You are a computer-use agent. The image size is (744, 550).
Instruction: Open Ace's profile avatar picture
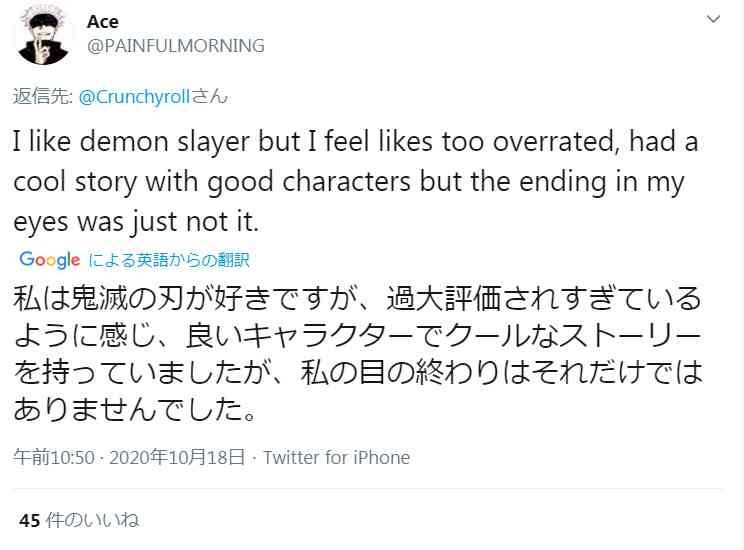click(x=43, y=37)
